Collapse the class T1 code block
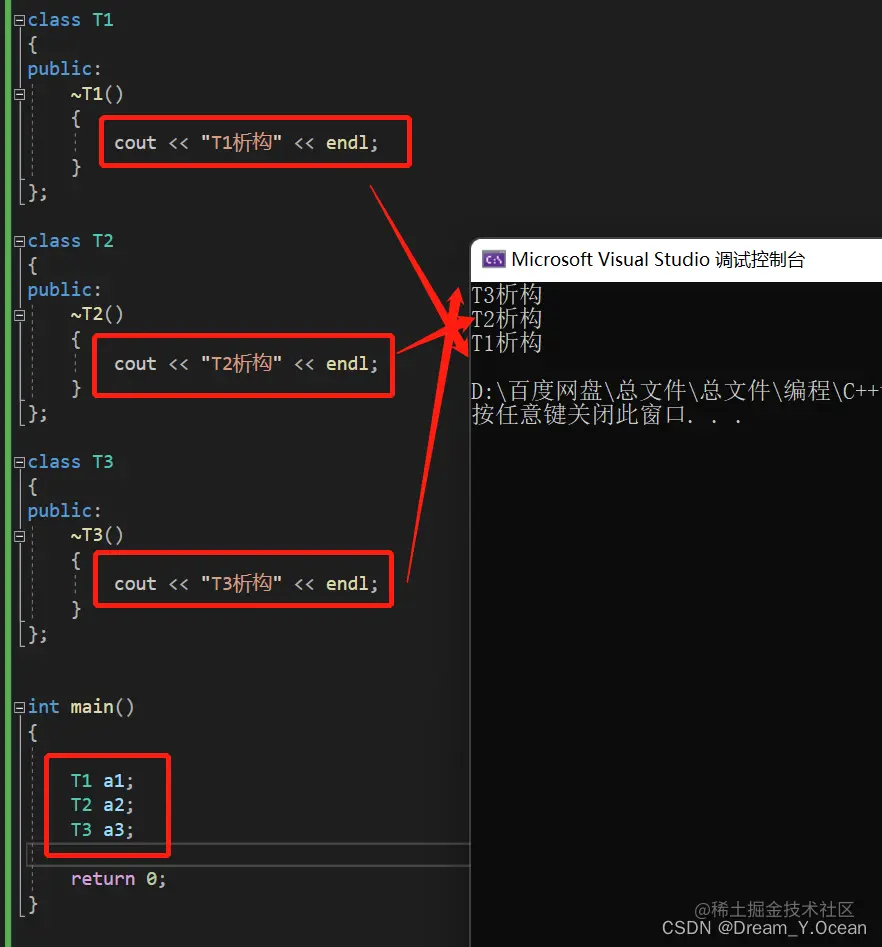Viewport: 882px width, 947px height. click(x=19, y=21)
